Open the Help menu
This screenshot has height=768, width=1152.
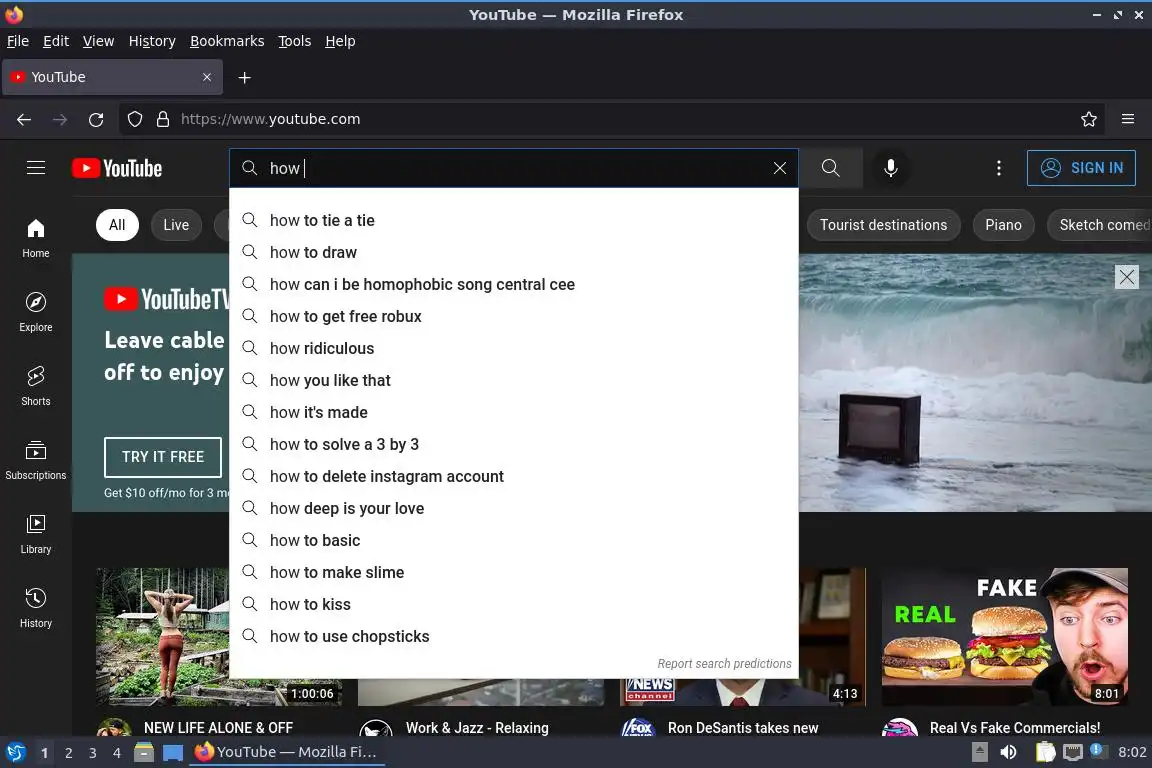click(x=340, y=41)
